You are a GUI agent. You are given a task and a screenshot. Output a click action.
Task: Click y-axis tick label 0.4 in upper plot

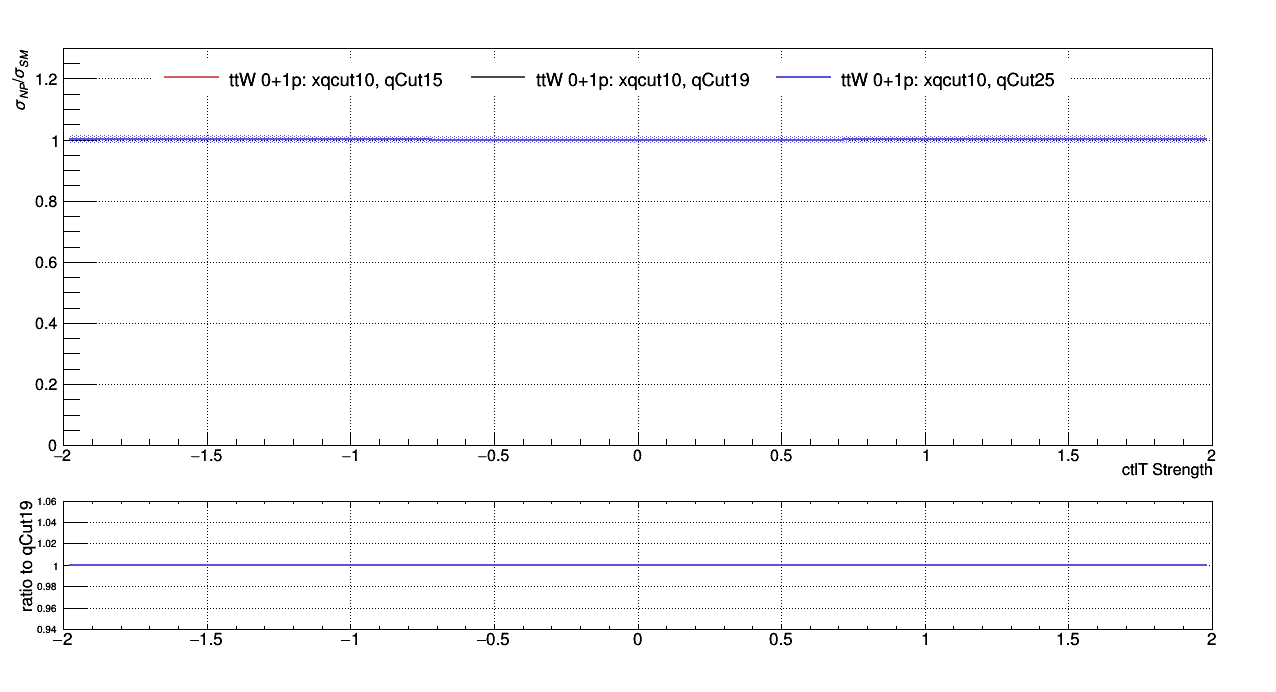pyautogui.click(x=46, y=324)
